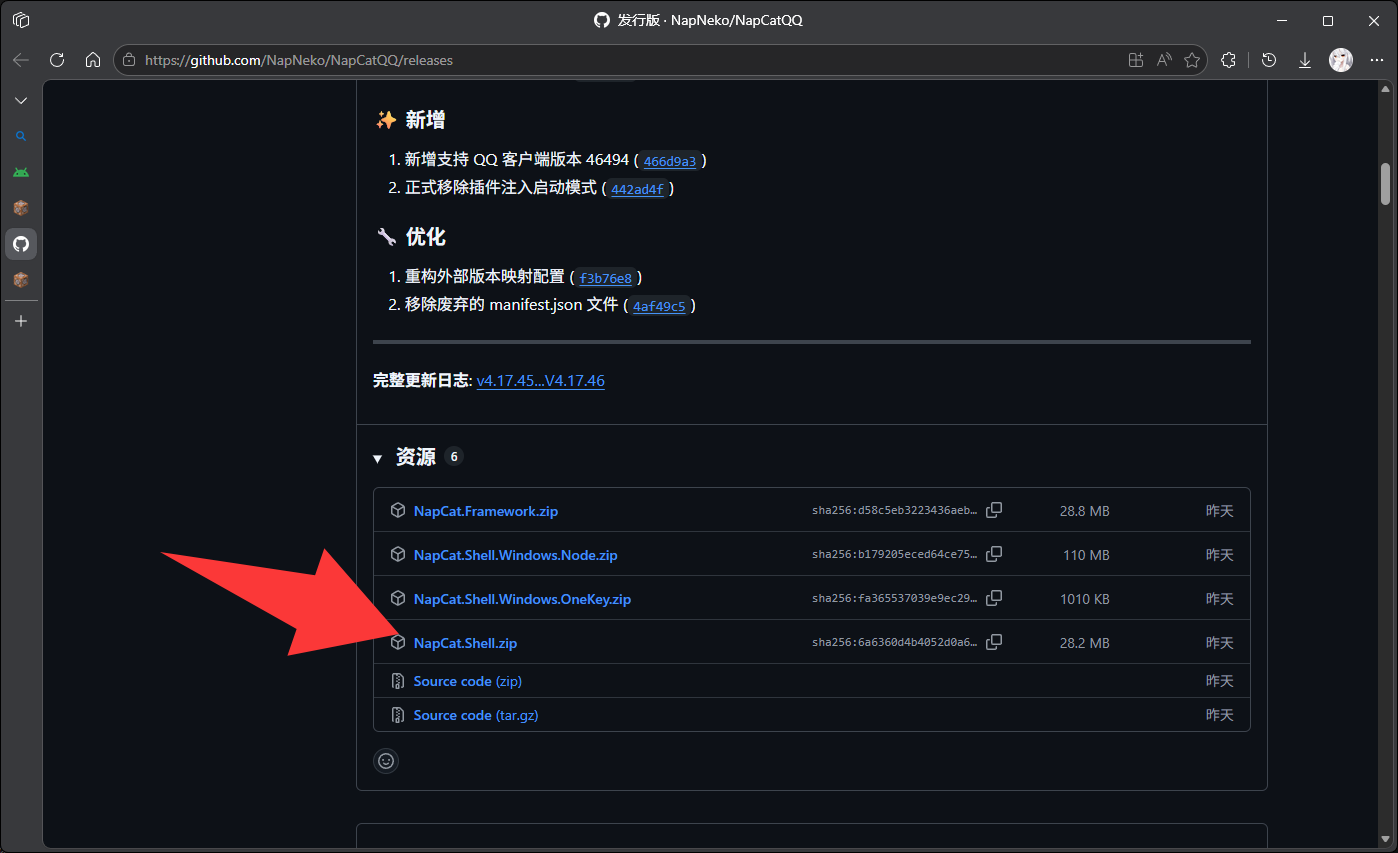Open a new tab with plus button
1398x853 pixels.
tap(21, 321)
